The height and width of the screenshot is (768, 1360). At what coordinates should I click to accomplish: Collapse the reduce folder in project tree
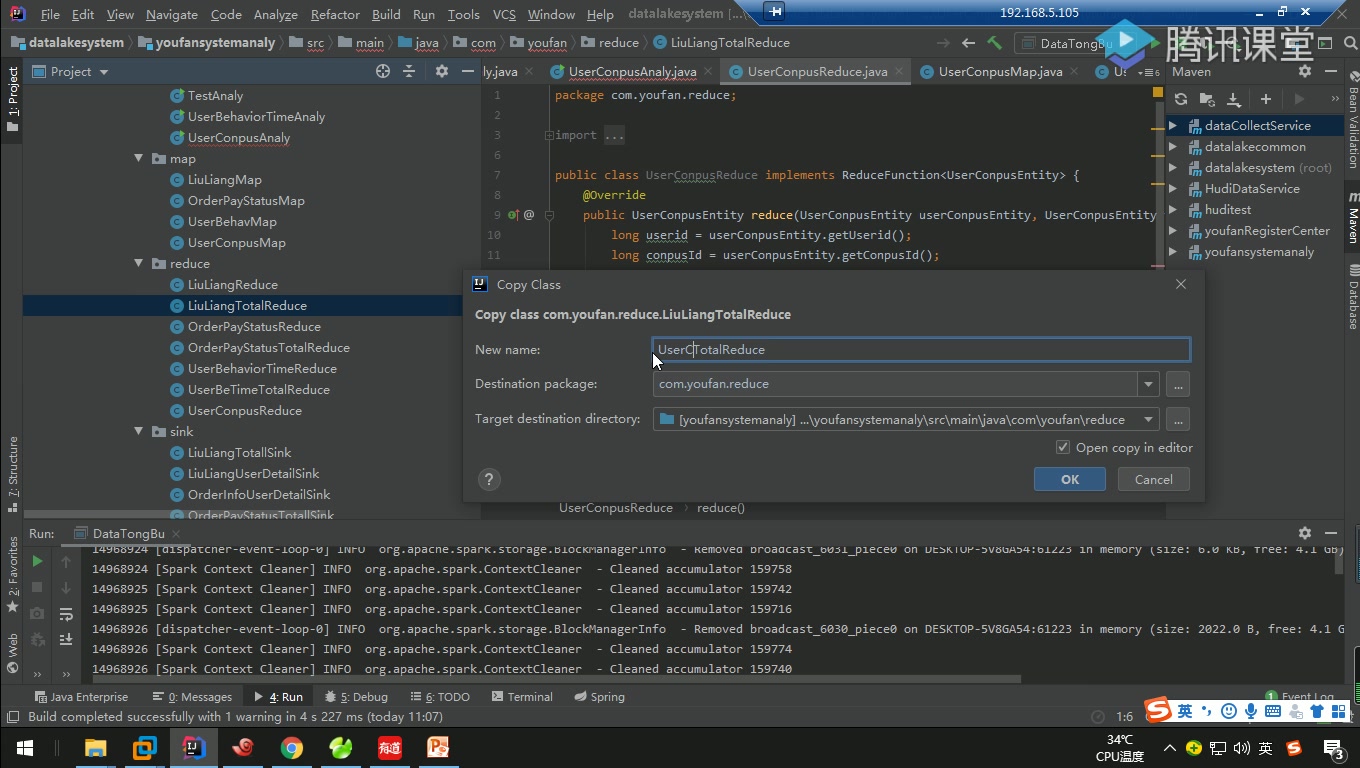[x=139, y=264]
